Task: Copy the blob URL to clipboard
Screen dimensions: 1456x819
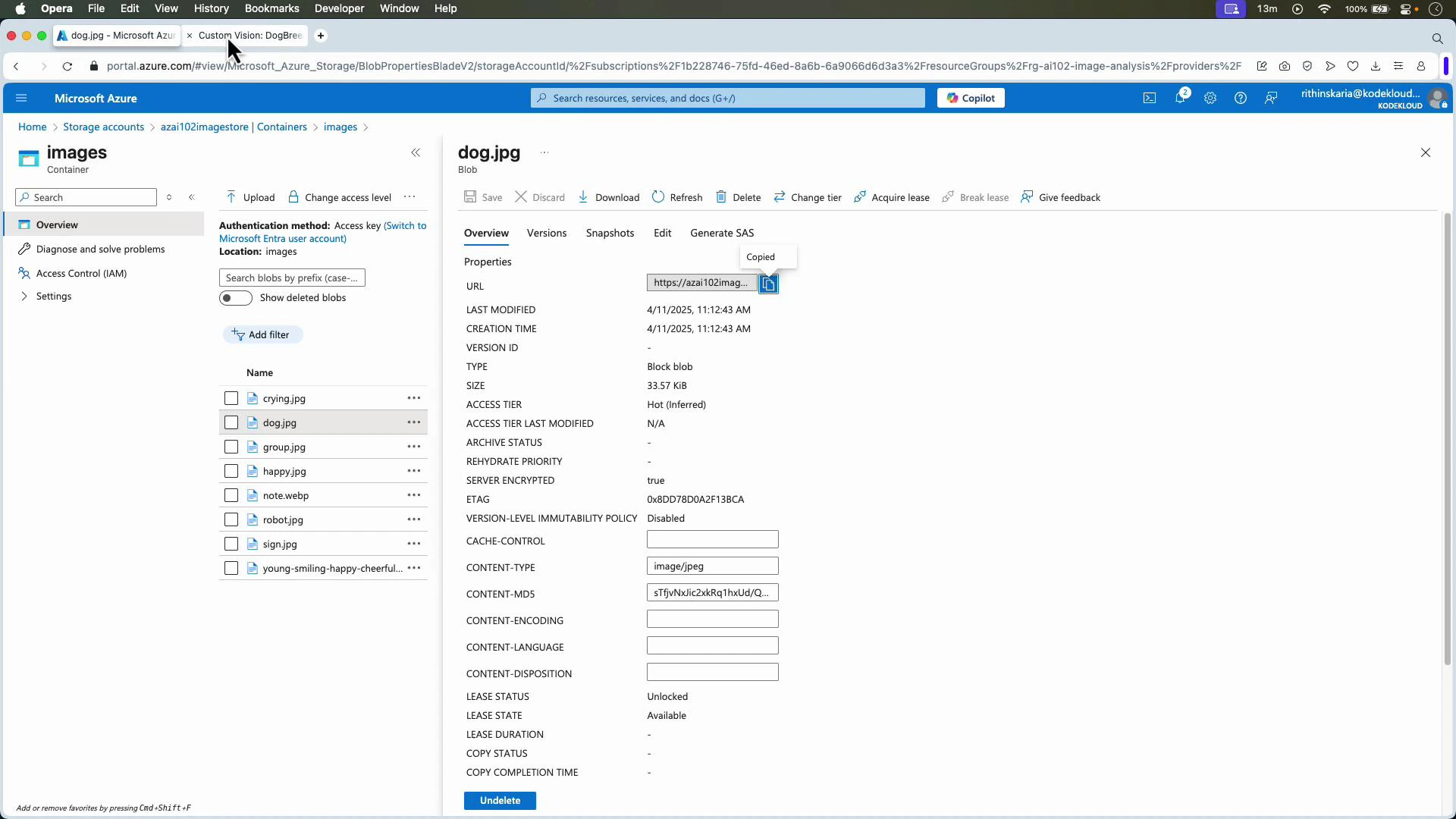Action: [x=768, y=284]
